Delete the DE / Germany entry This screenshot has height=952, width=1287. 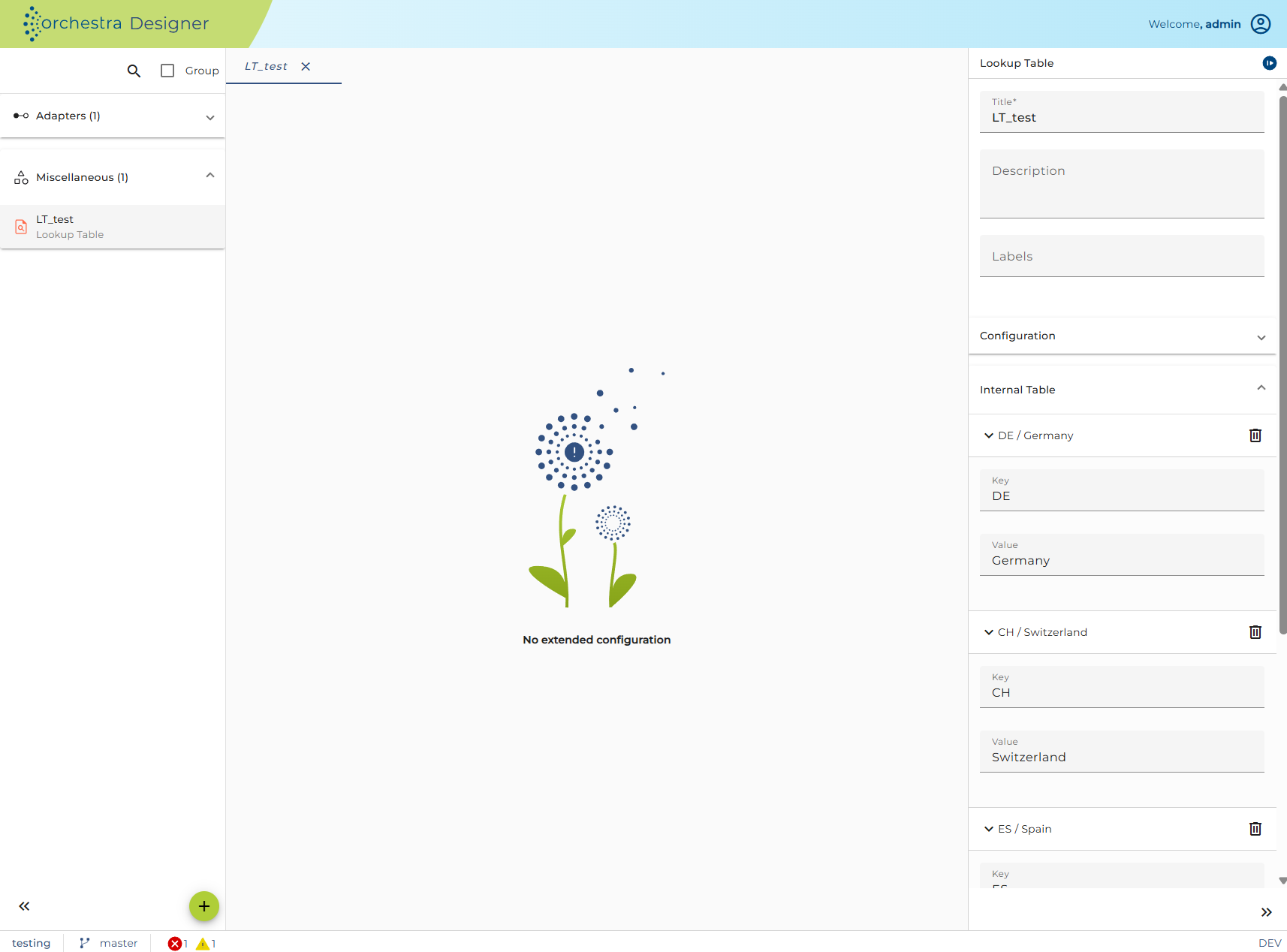1255,435
